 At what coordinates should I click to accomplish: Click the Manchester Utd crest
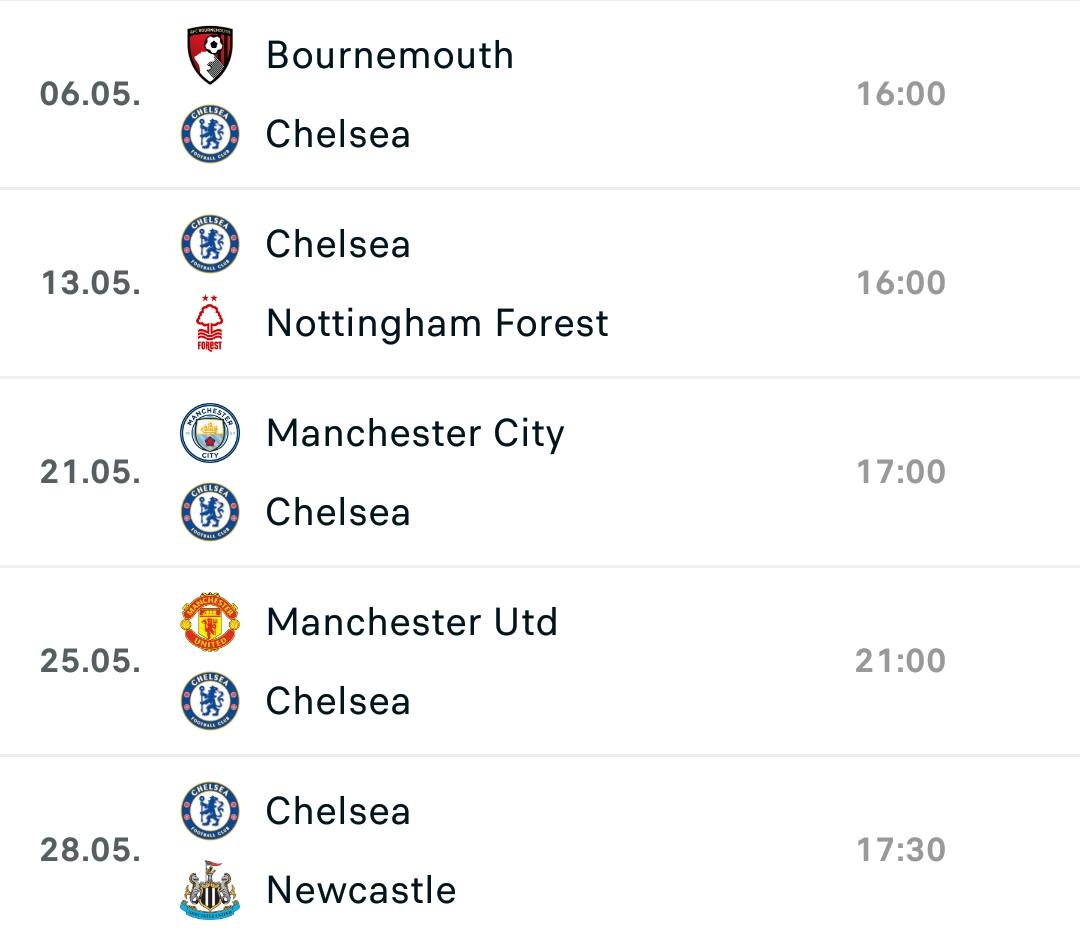point(210,622)
